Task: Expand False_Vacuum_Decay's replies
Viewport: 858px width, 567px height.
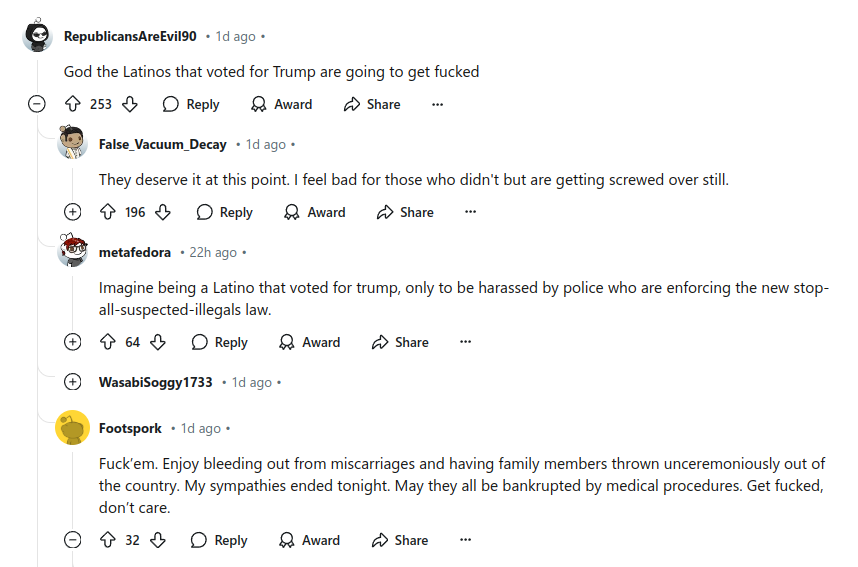Action: 73,212
